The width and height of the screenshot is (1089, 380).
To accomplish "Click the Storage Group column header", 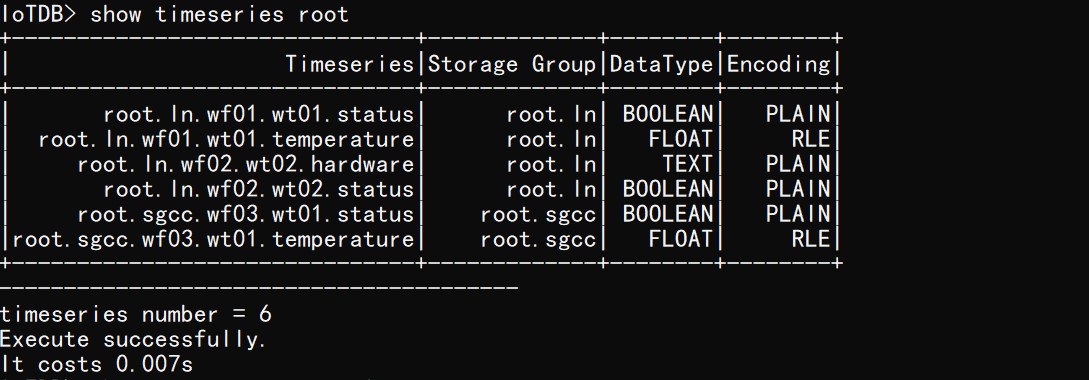I will point(512,64).
